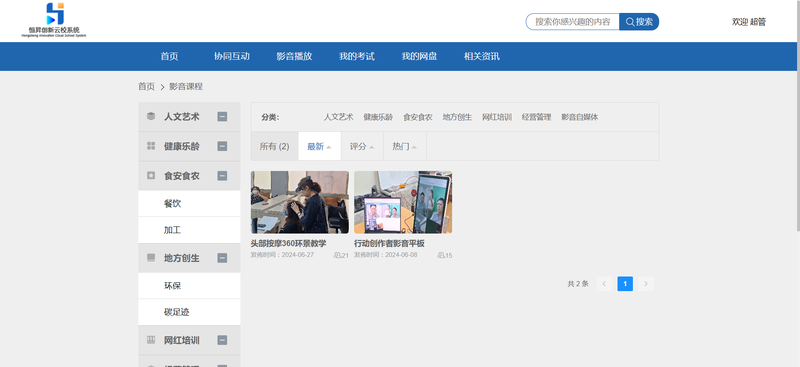Click the cube icon beside 人文艺术
800x367 pixels.
point(151,116)
